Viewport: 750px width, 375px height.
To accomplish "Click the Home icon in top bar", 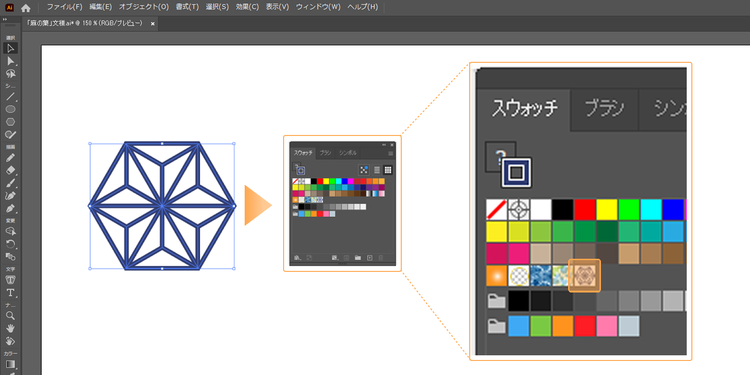I will tap(26, 8).
